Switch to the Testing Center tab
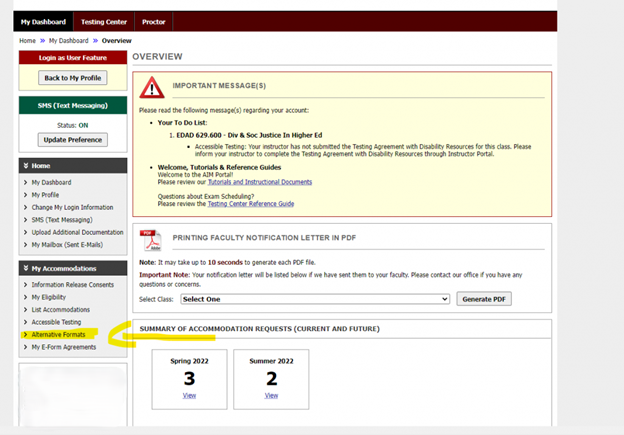 [x=105, y=21]
